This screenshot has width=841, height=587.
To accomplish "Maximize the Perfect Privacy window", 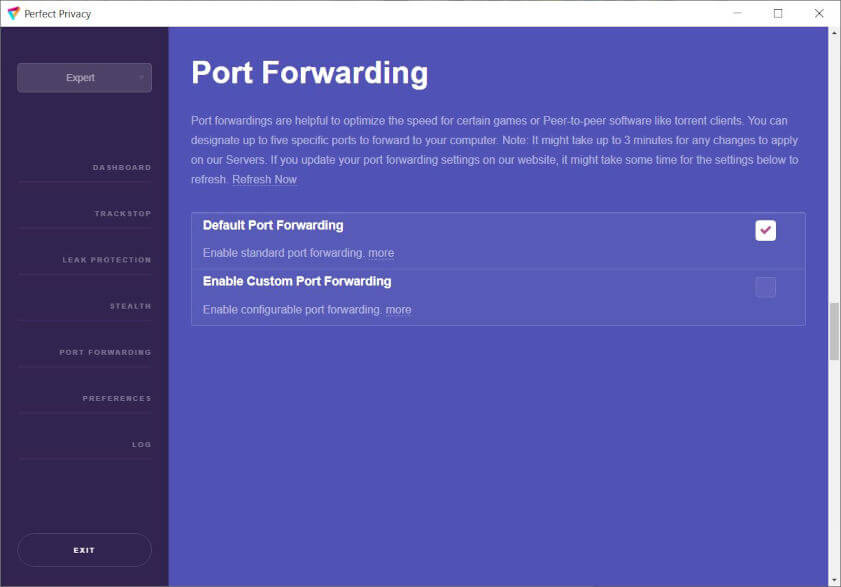I will (x=778, y=13).
